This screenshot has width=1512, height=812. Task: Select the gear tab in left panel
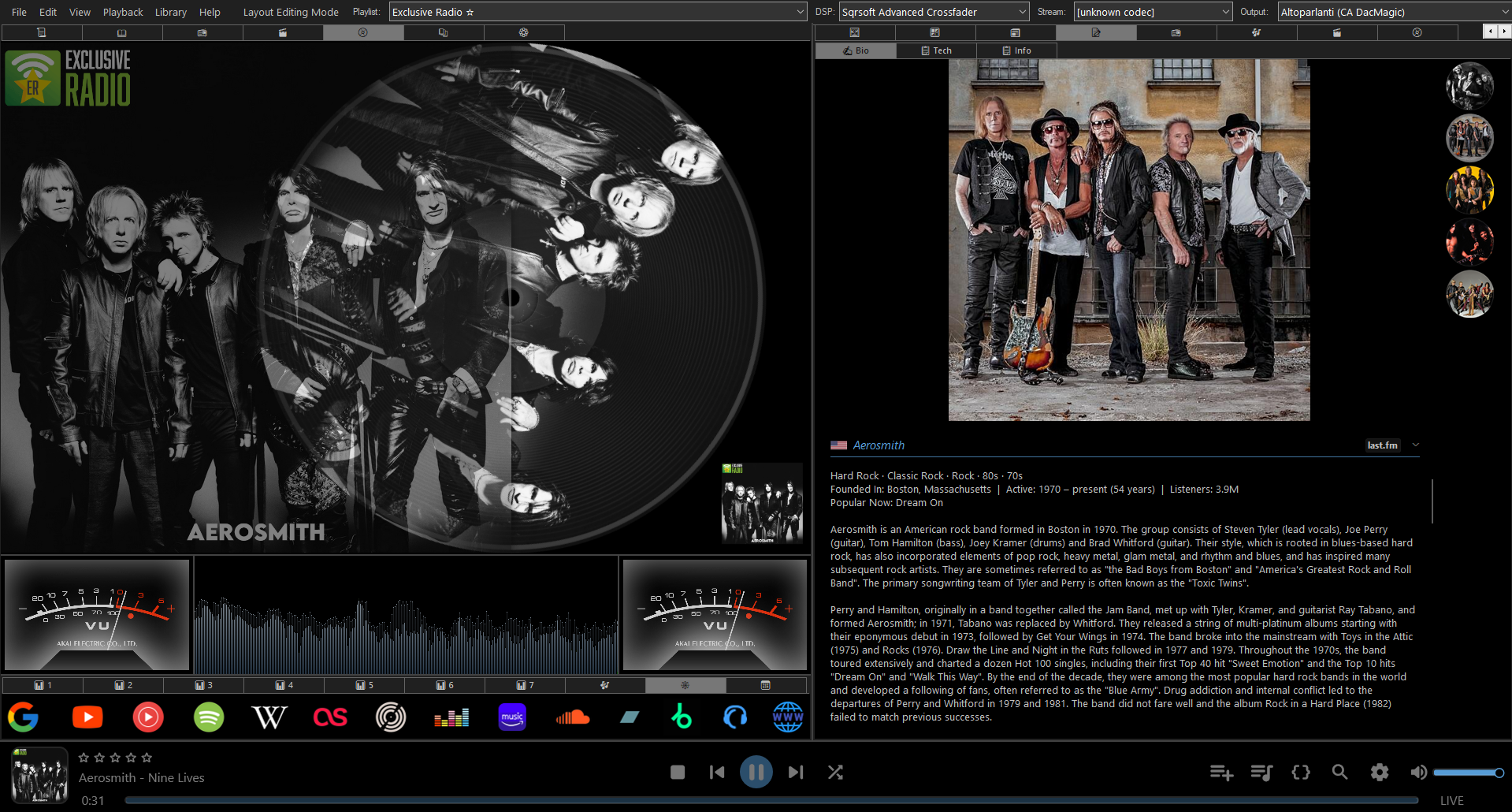coord(524,32)
